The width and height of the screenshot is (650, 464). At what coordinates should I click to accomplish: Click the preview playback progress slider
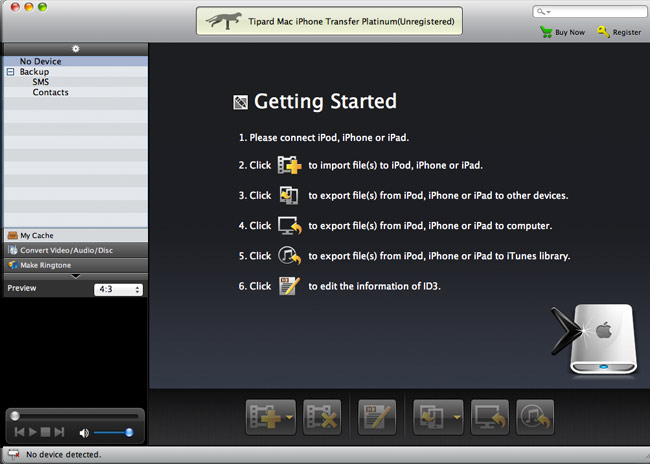coord(75,415)
